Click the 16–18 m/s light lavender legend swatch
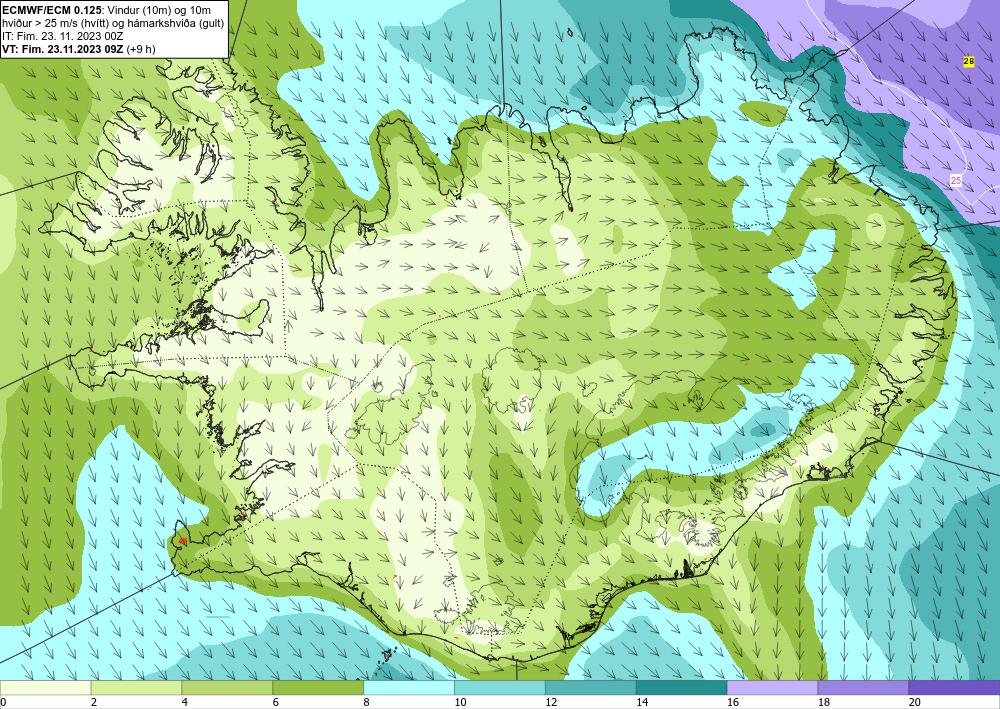Image resolution: width=1000 pixels, height=709 pixels. coord(772,688)
